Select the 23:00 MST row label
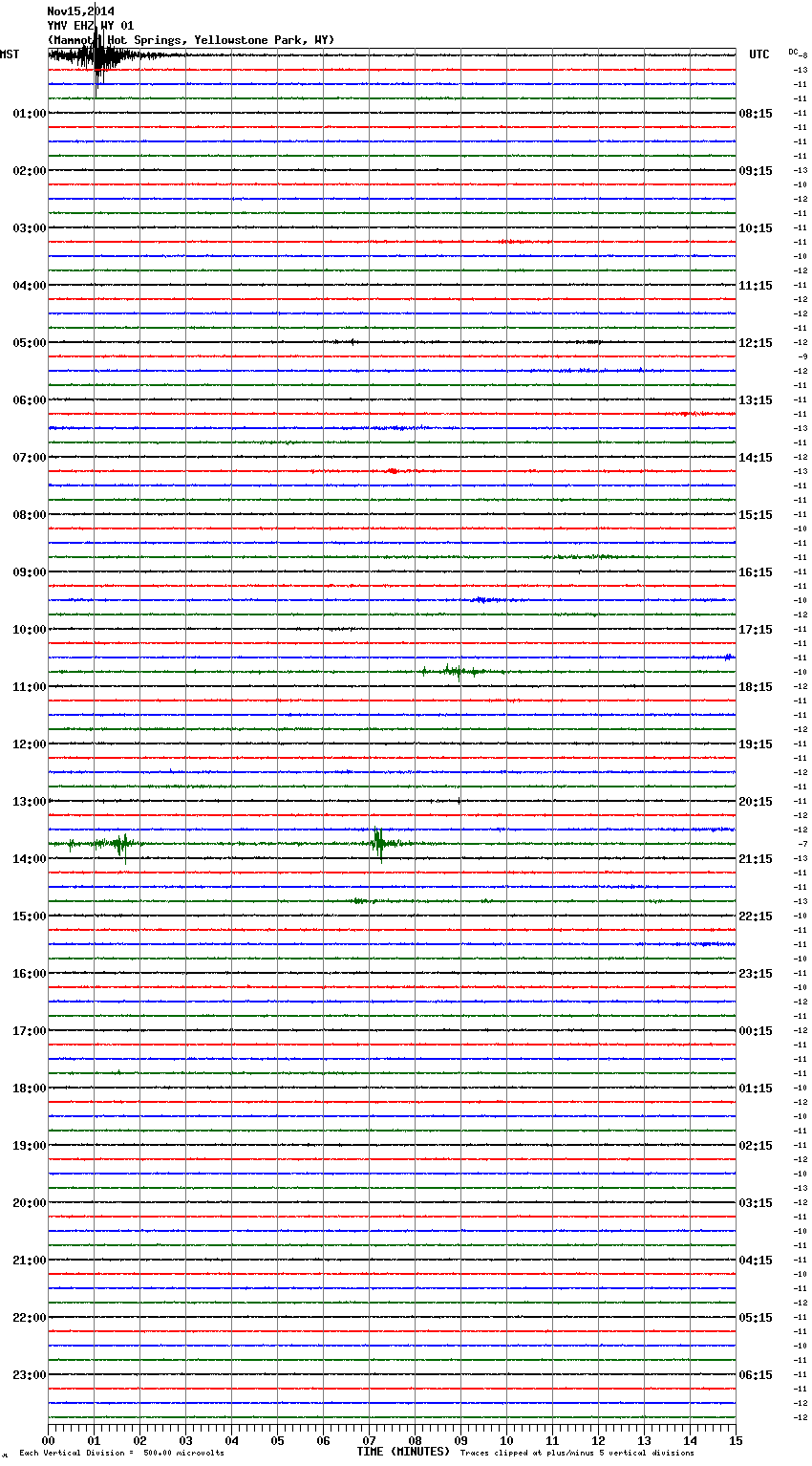This screenshot has width=812, height=1466. [30, 1375]
